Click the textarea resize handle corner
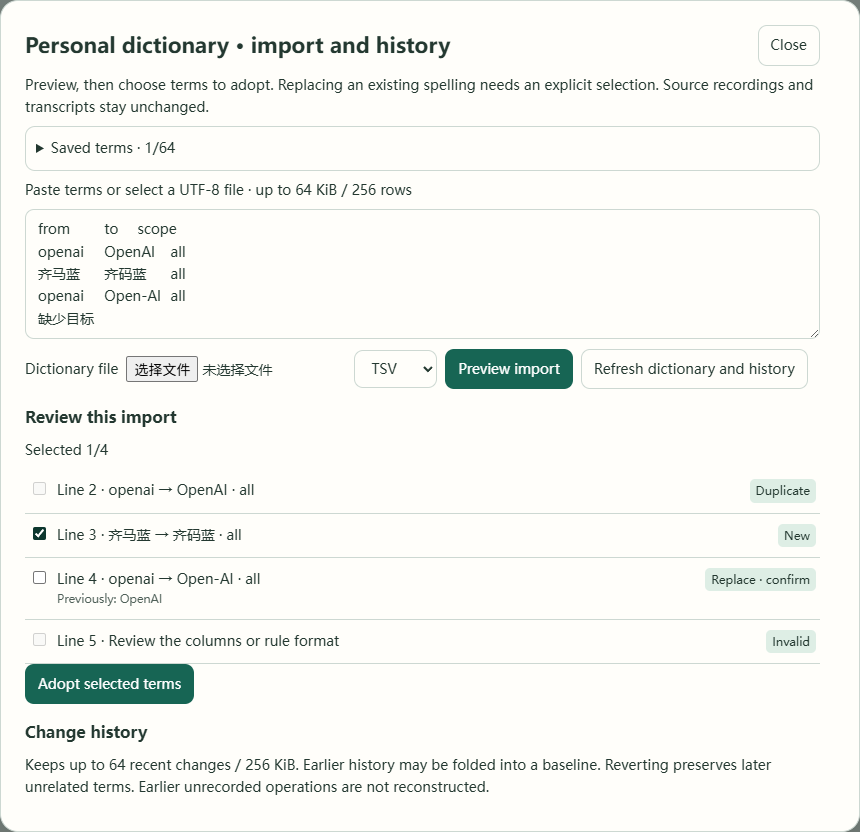This screenshot has height=832, width=860. [x=814, y=333]
